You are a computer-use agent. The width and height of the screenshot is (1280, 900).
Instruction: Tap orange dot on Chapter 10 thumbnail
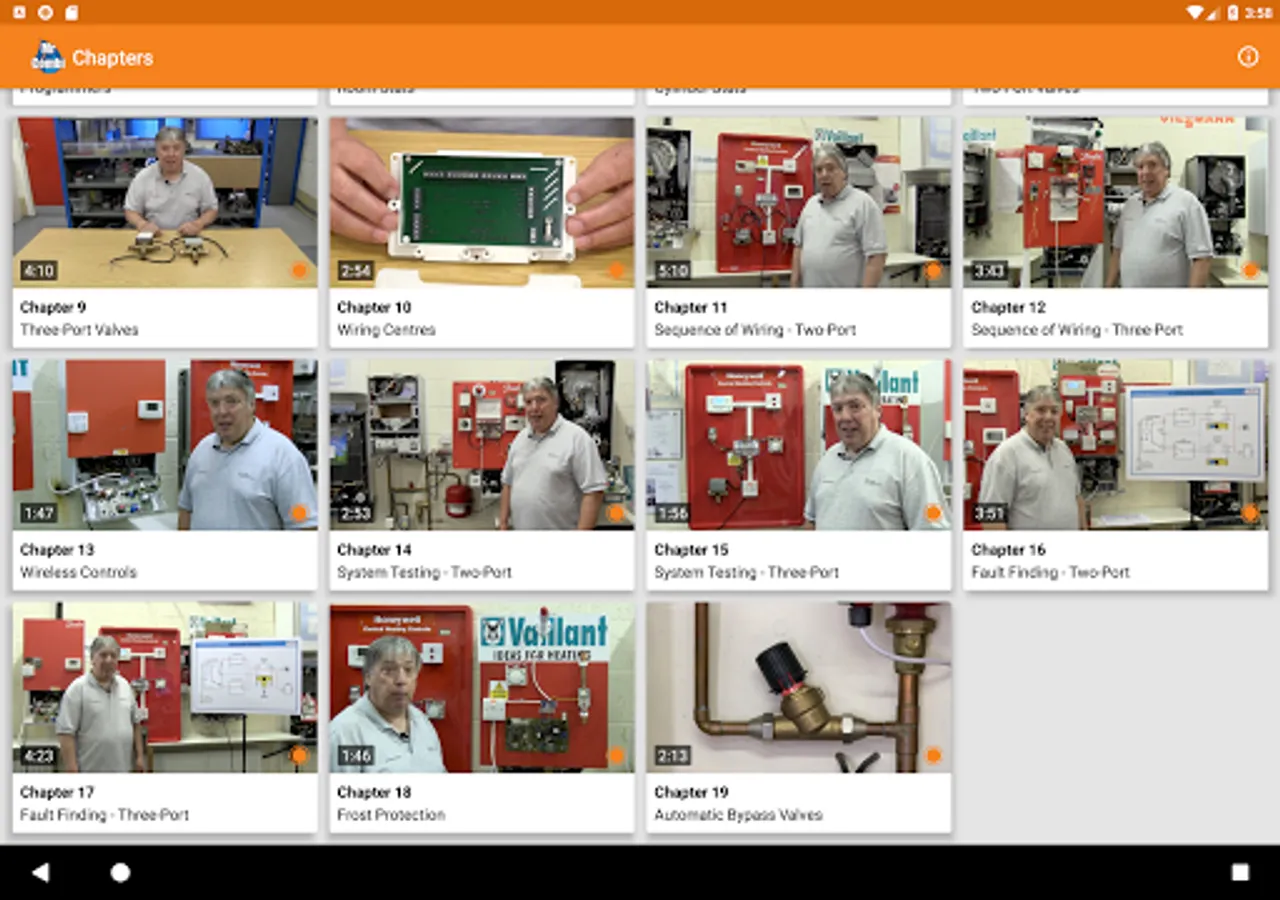tap(616, 270)
